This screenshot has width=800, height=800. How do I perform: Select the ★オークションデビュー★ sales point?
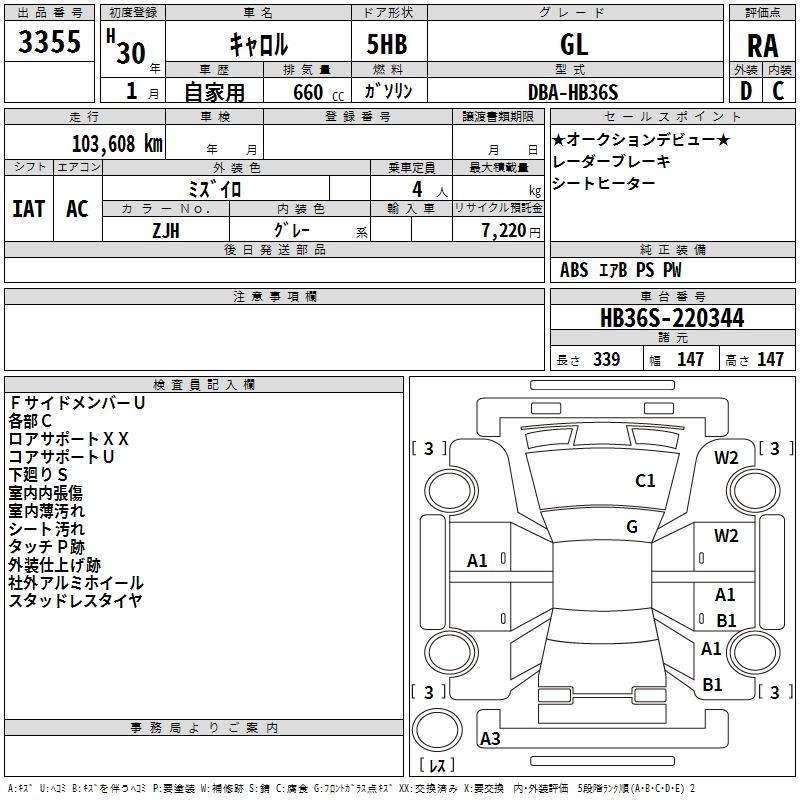tap(641, 139)
